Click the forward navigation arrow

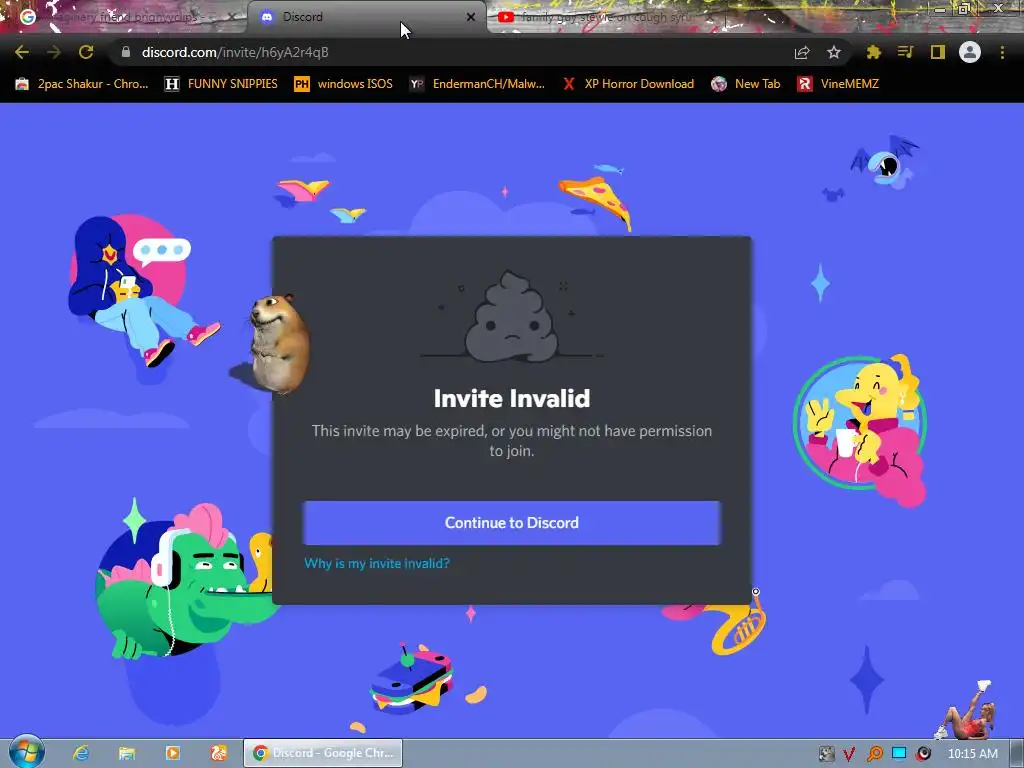(54, 52)
